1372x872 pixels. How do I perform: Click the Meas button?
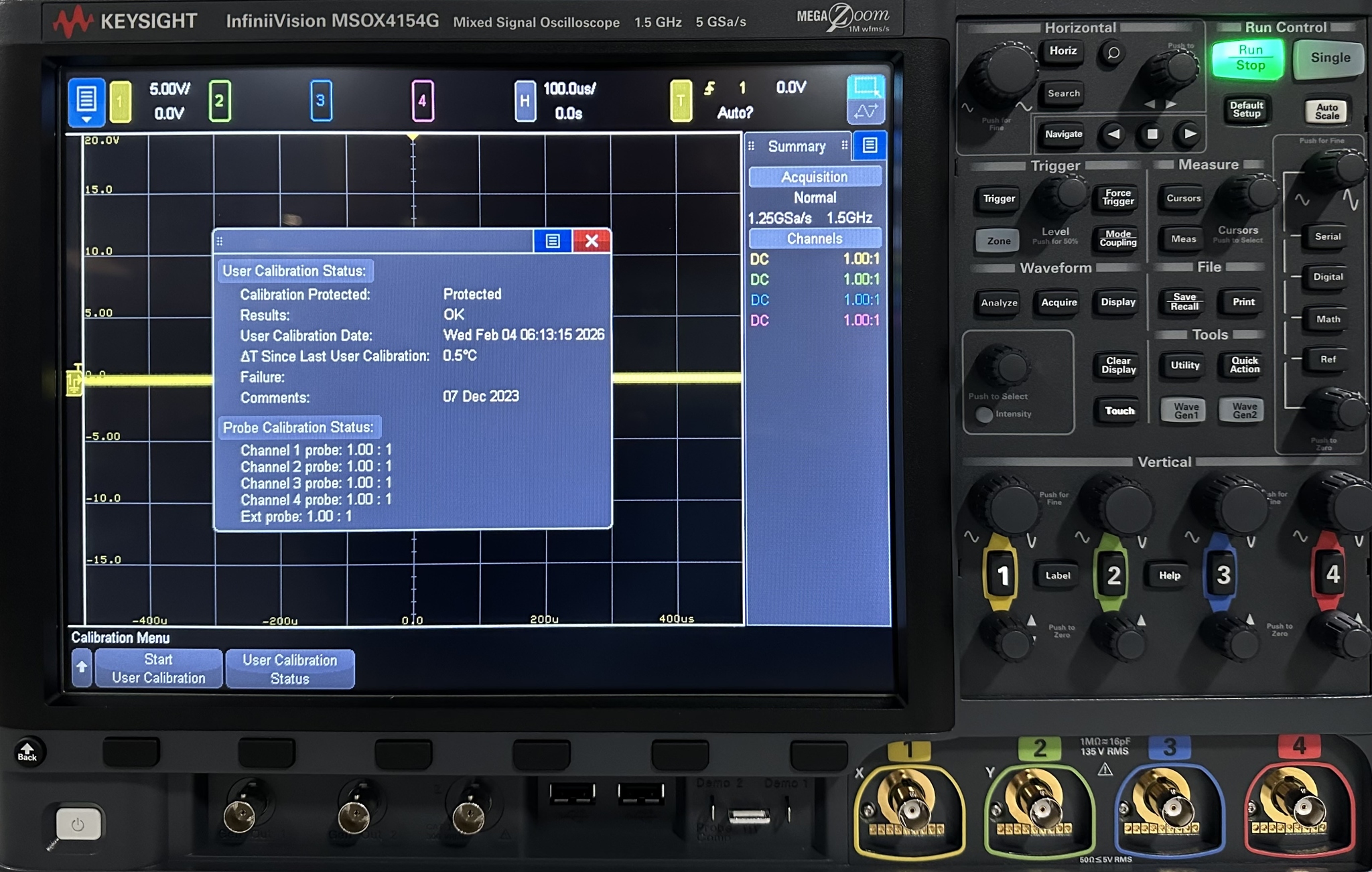pos(1183,239)
